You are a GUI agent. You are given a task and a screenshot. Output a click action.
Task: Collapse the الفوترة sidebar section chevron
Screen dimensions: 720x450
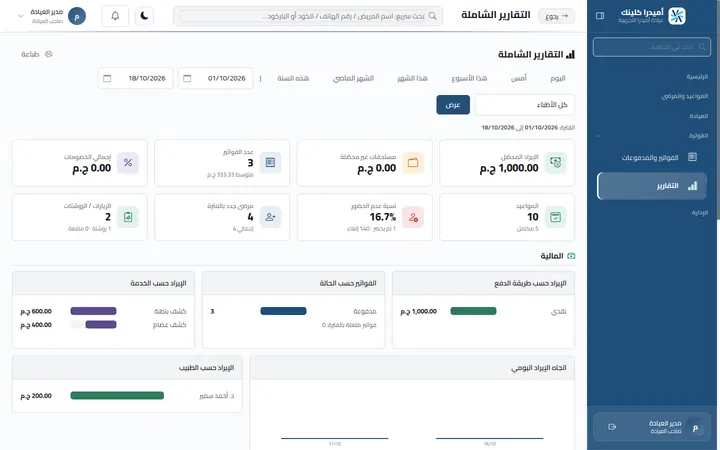(x=597, y=136)
